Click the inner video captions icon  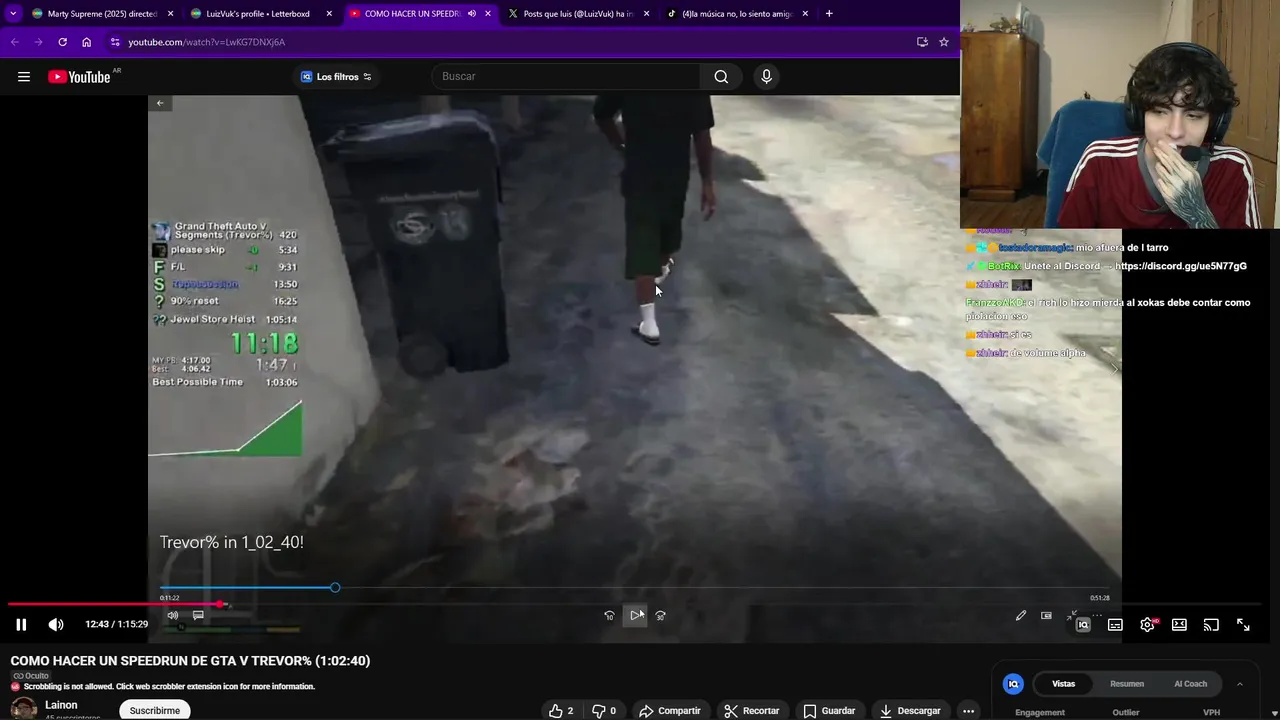pyautogui.click(x=198, y=616)
